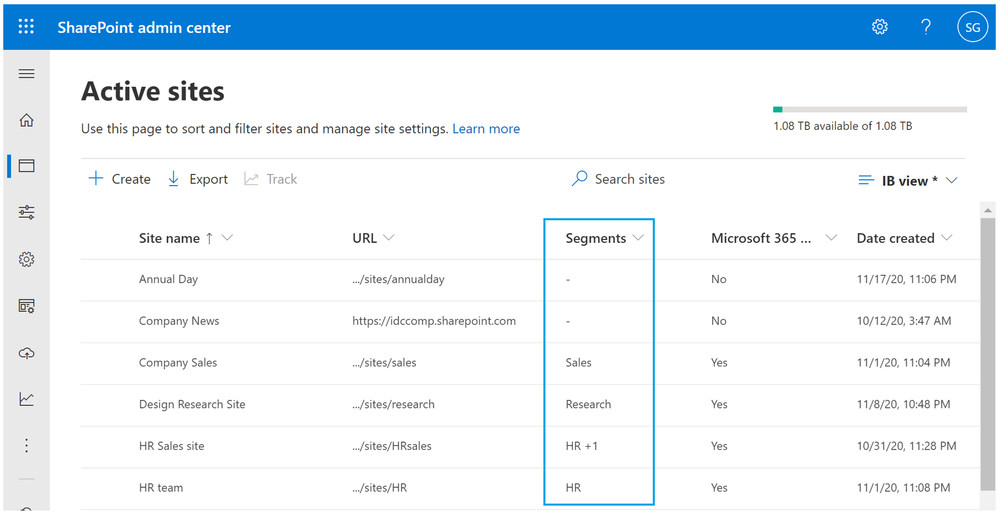Open Settings gear icon in sidebar
This screenshot has height=514, width=999.
(x=26, y=259)
